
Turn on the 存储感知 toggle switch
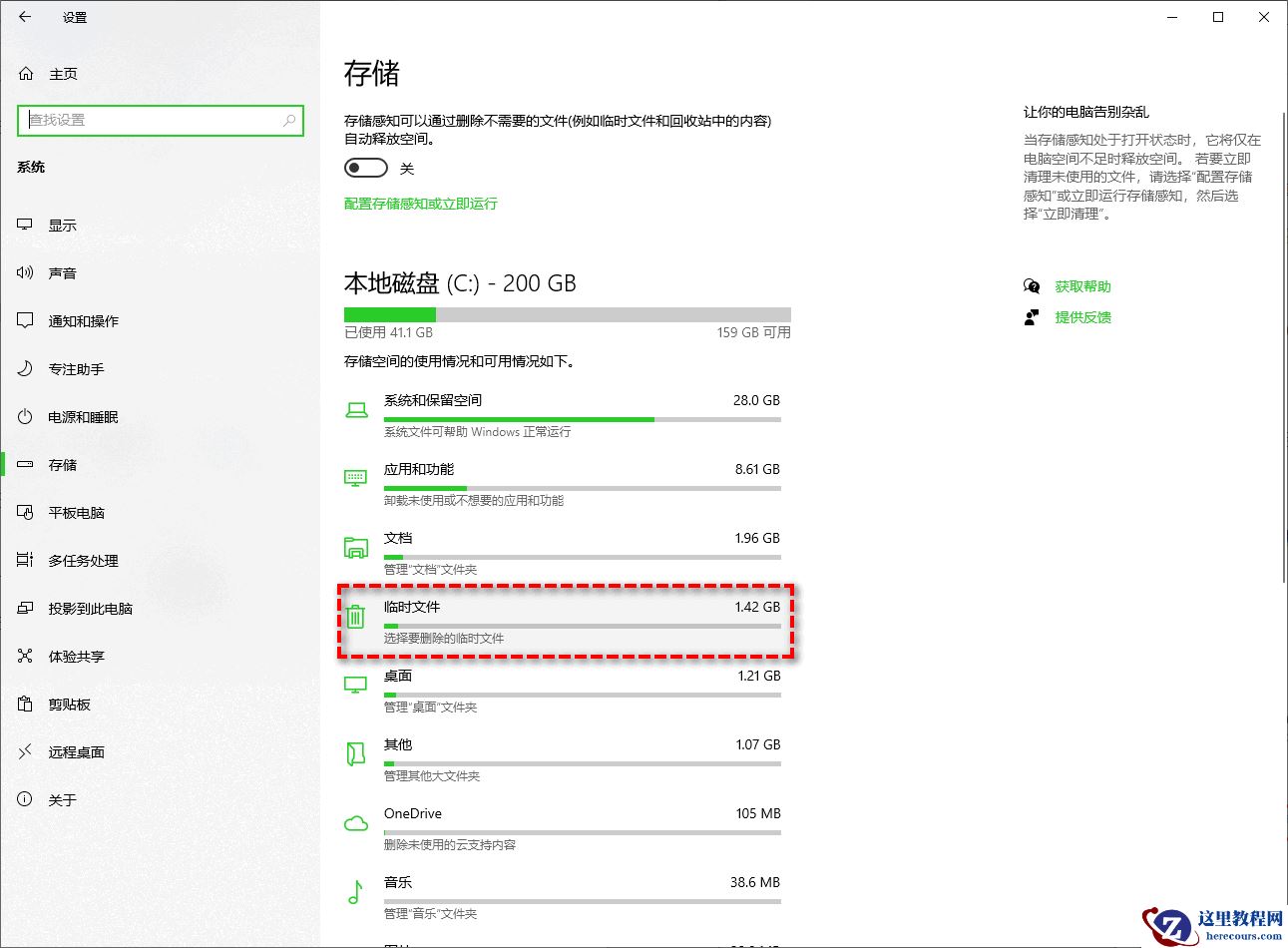[365, 168]
